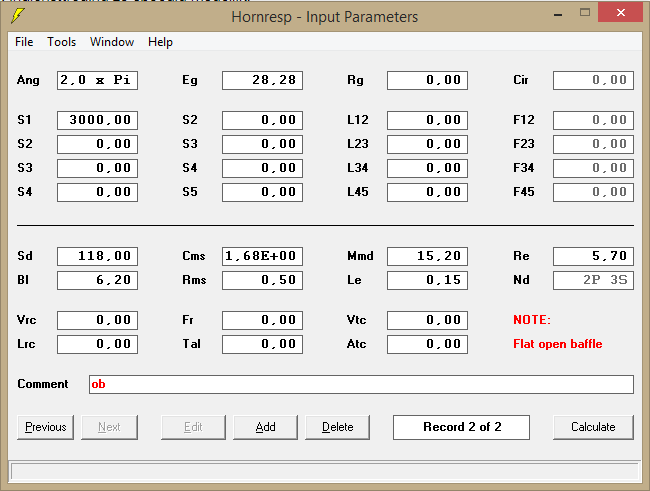Click the Eg field with 28,28

click(x=262, y=80)
